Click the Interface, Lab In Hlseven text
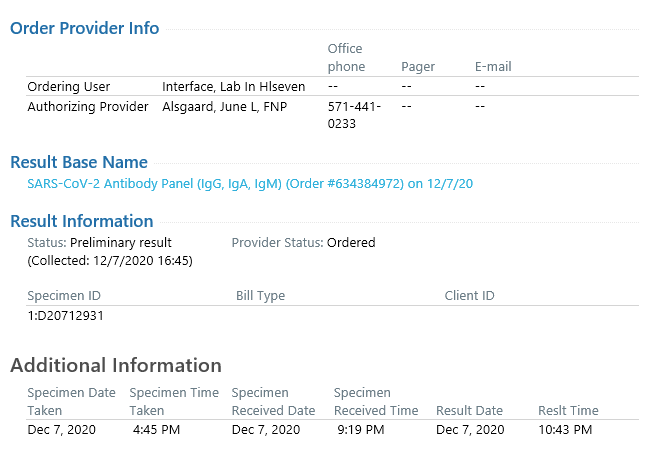Image resolution: width=654 pixels, height=464 pixels. pyautogui.click(x=234, y=86)
